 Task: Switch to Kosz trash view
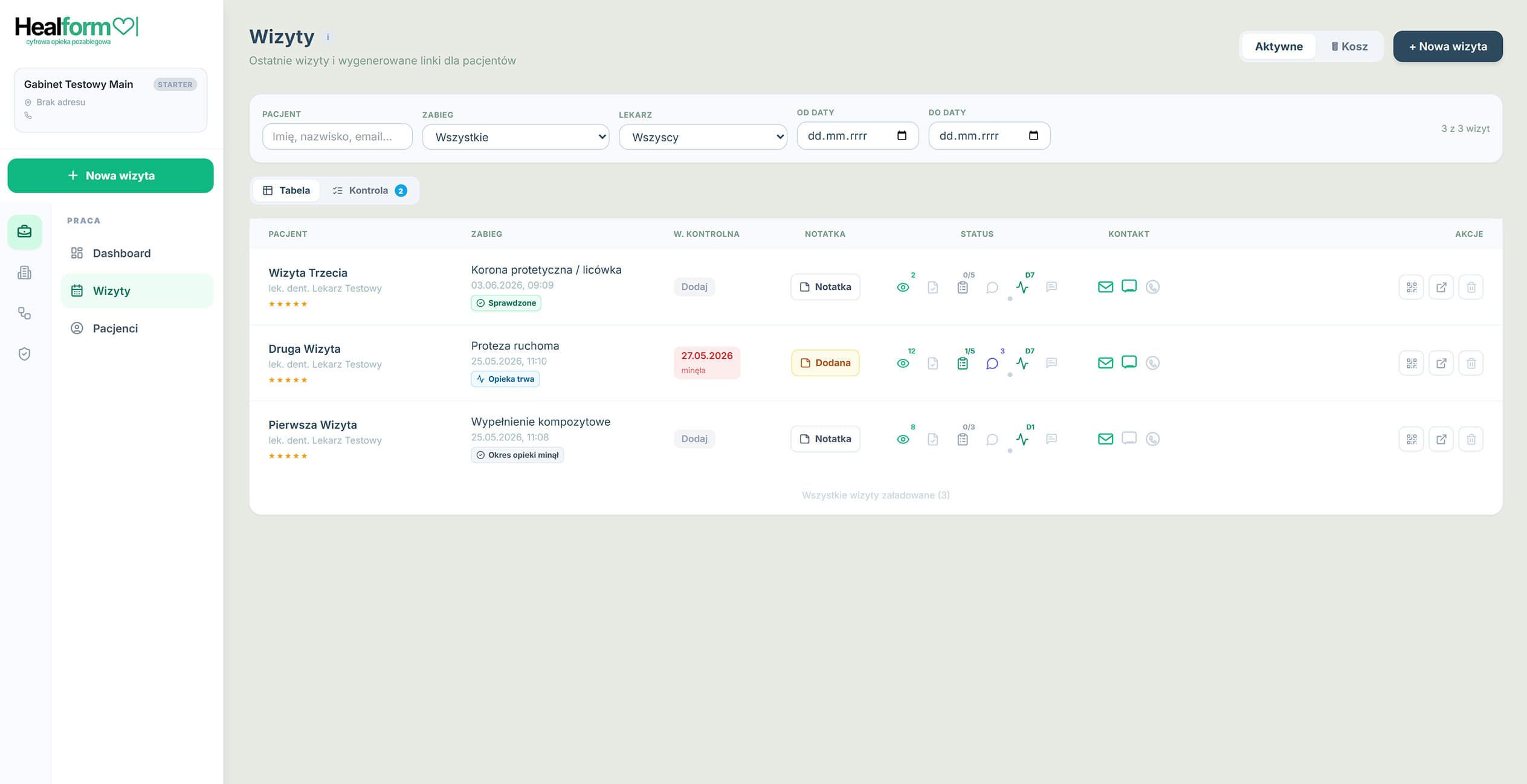coord(1349,47)
